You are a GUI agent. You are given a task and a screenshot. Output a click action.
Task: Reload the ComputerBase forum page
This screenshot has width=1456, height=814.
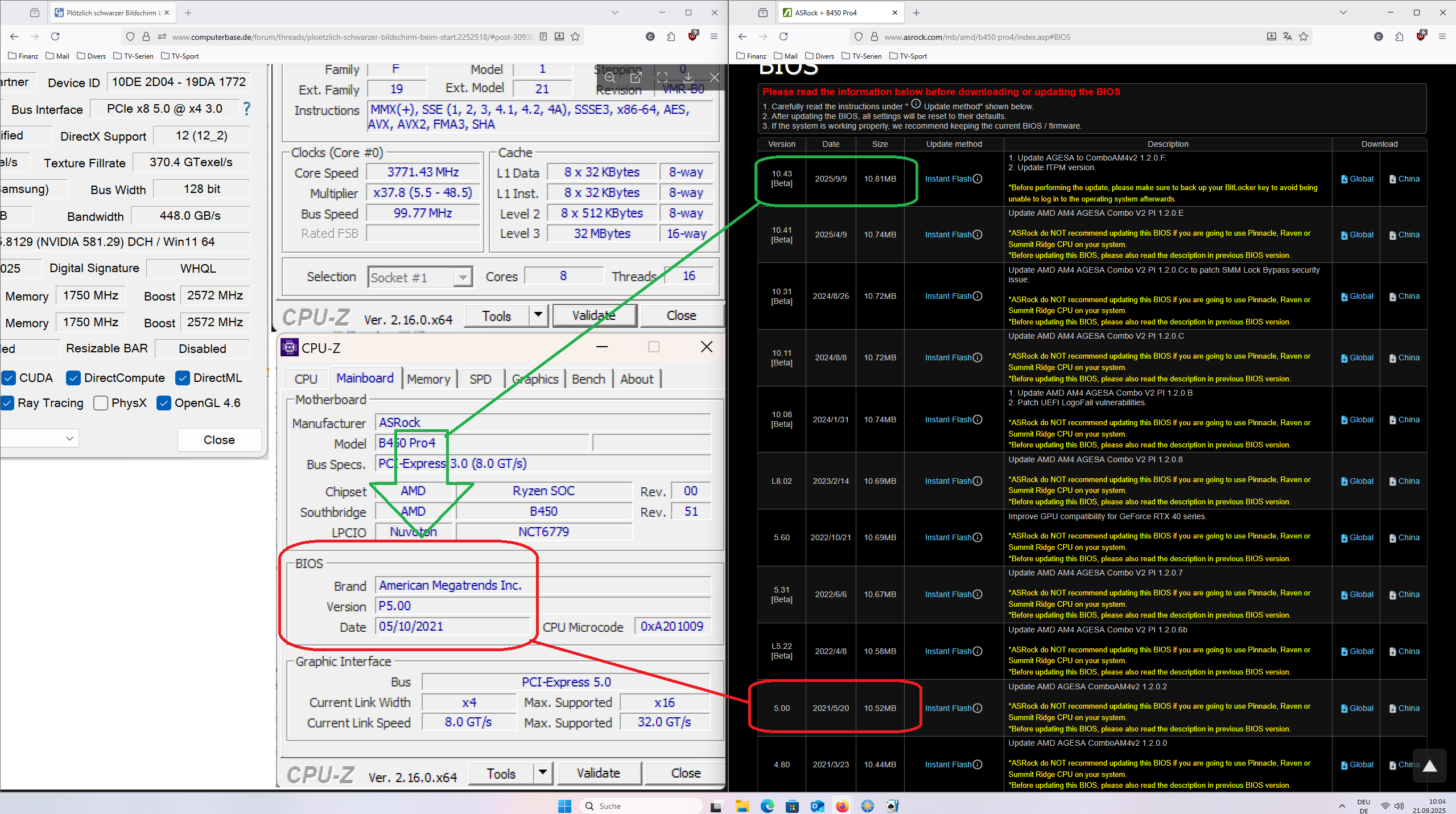tap(55, 37)
